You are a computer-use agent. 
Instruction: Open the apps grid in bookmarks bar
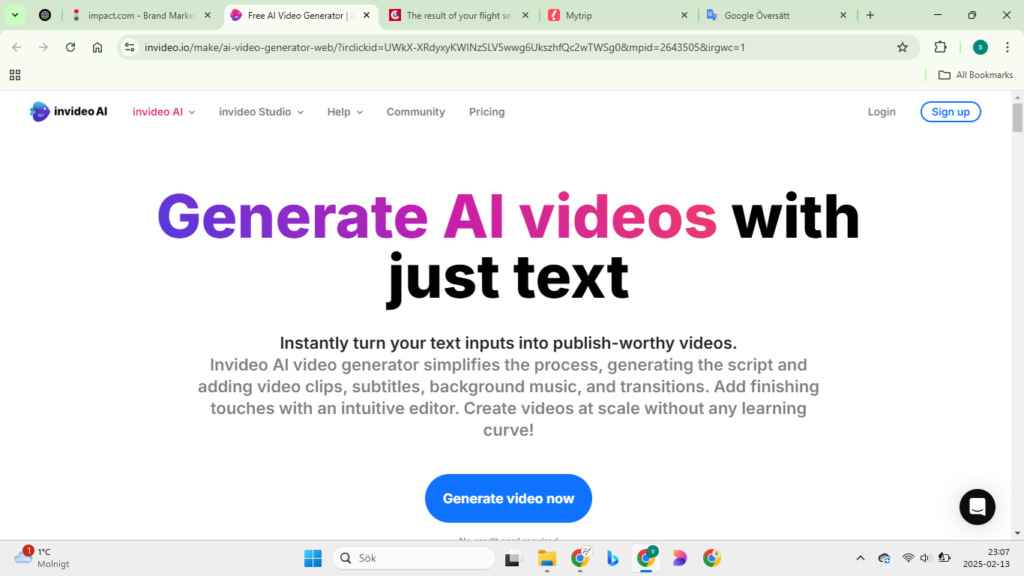point(15,75)
